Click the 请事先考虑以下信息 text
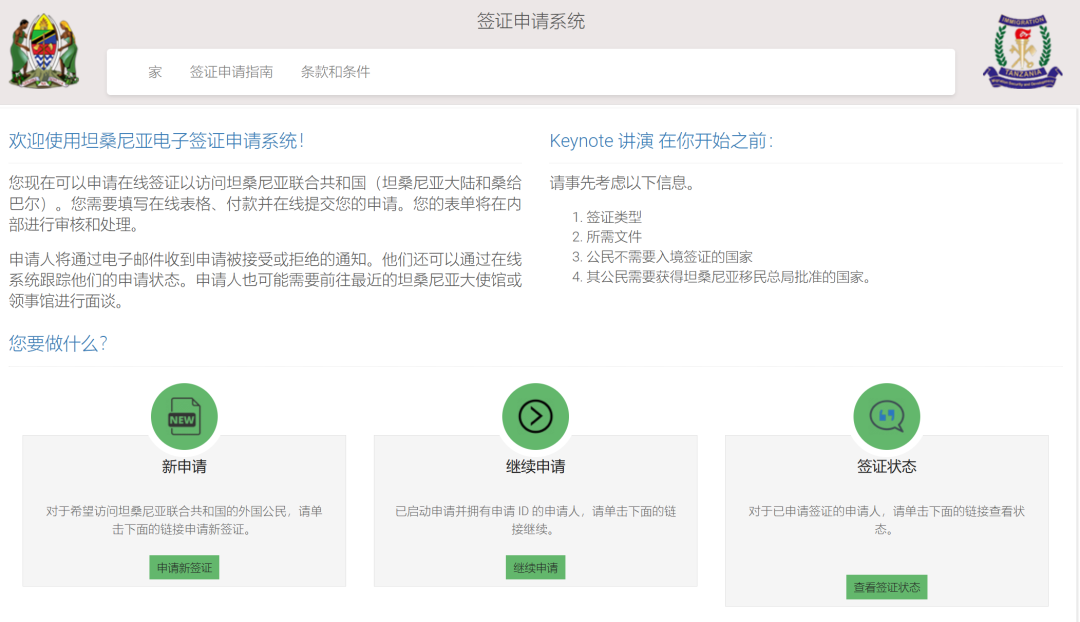Screen dimensions: 1080x622 pos(625,183)
